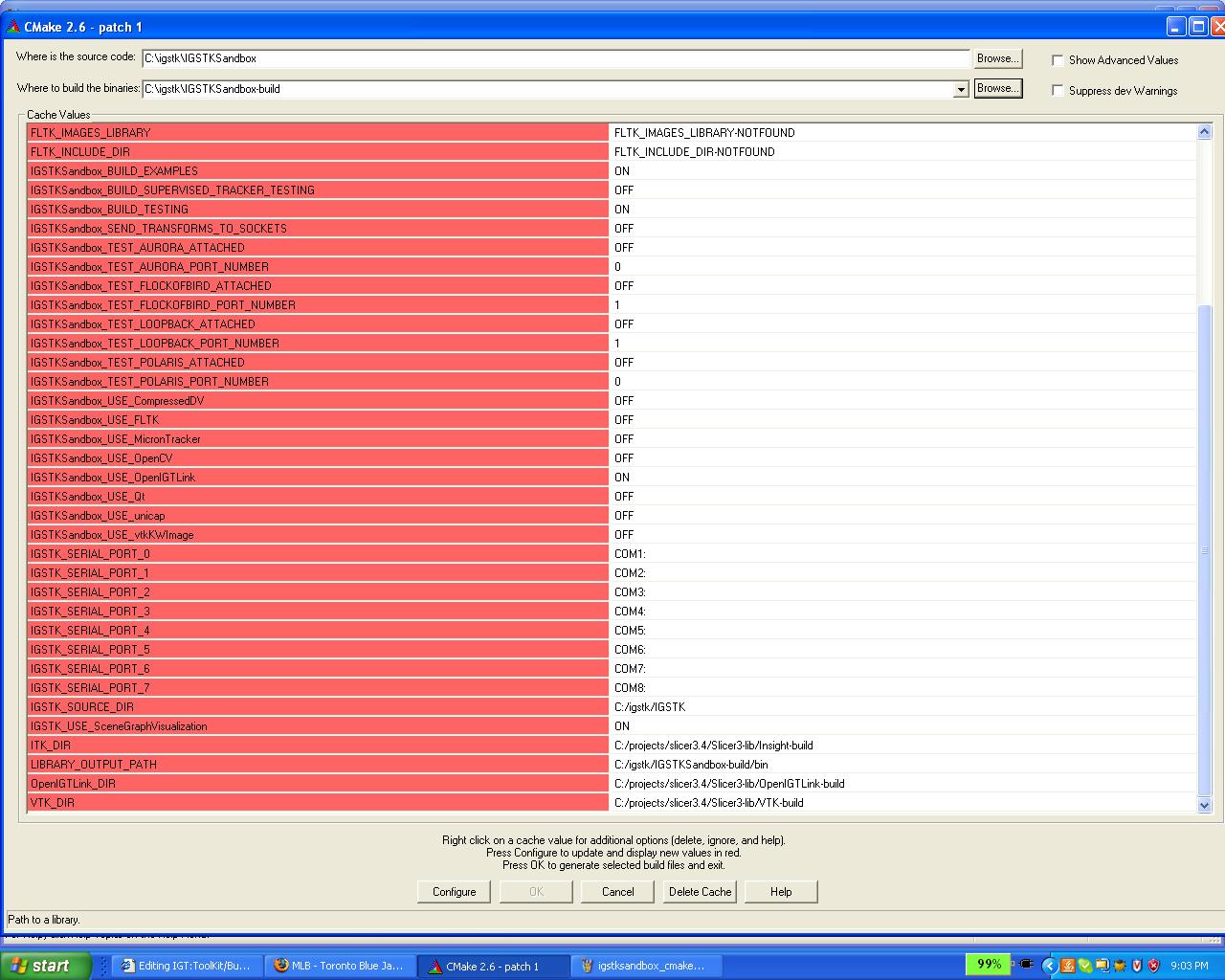This screenshot has width=1225, height=980.
Task: Click the Delete Cache button
Action: pos(700,891)
